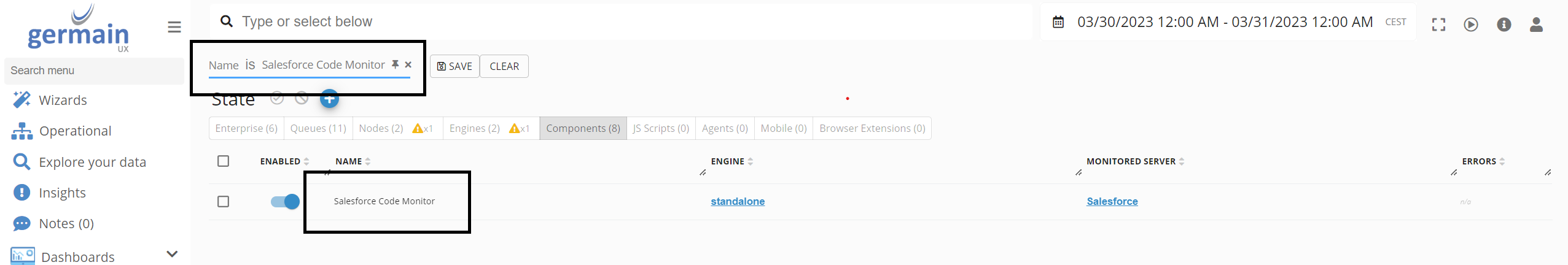Check the Salesforce Code Monitor row checkbox

(x=224, y=201)
